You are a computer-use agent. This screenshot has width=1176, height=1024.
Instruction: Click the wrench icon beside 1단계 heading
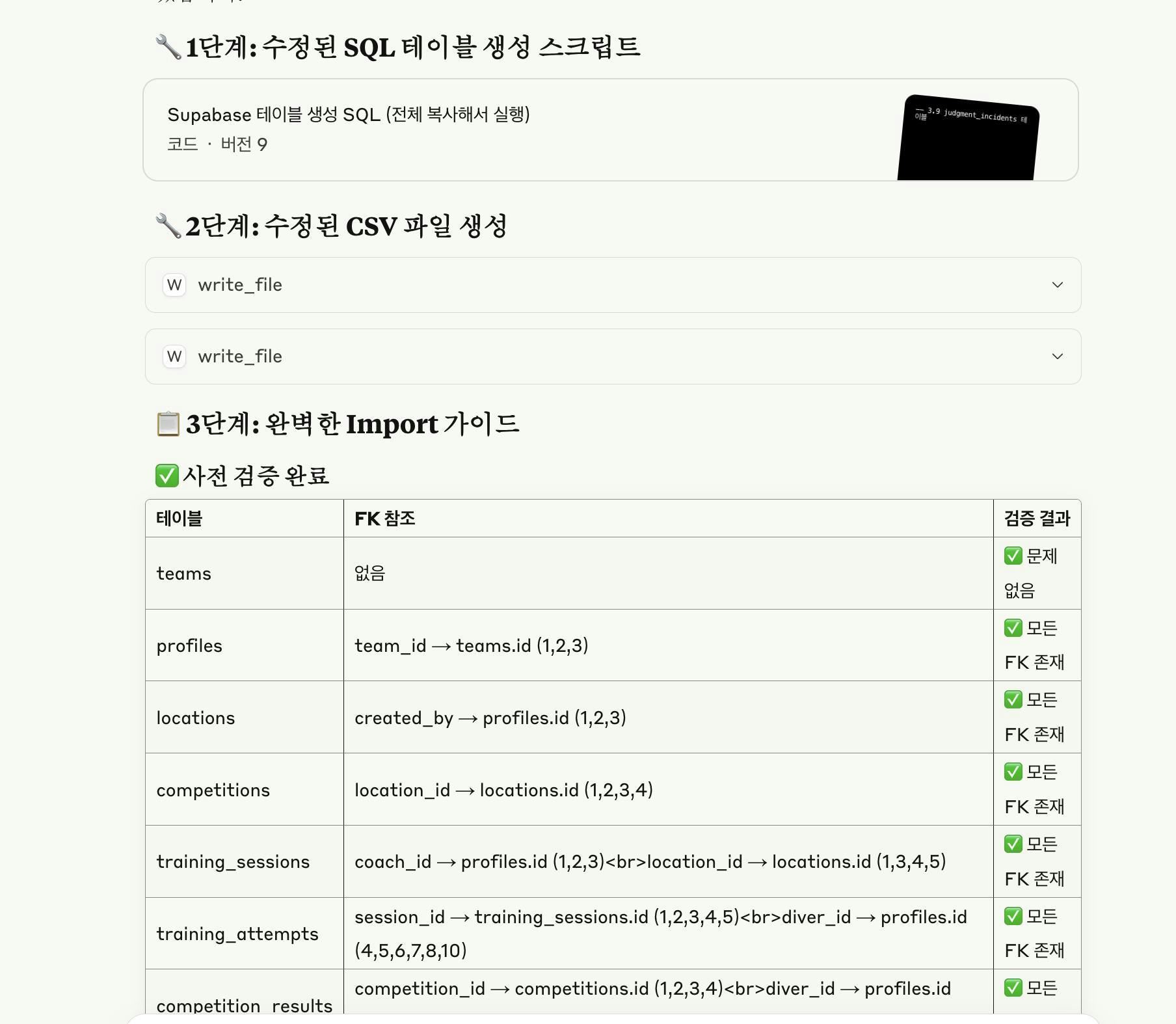click(x=168, y=47)
